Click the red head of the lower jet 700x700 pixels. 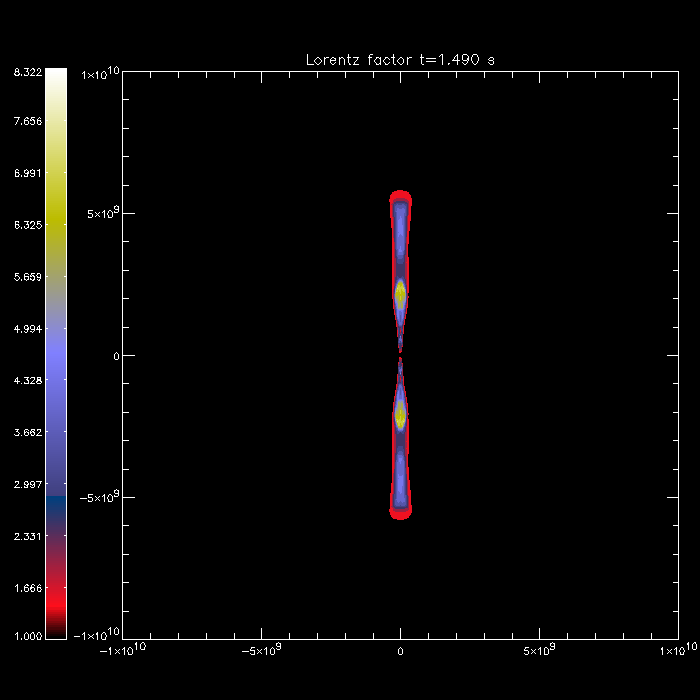coord(400,513)
